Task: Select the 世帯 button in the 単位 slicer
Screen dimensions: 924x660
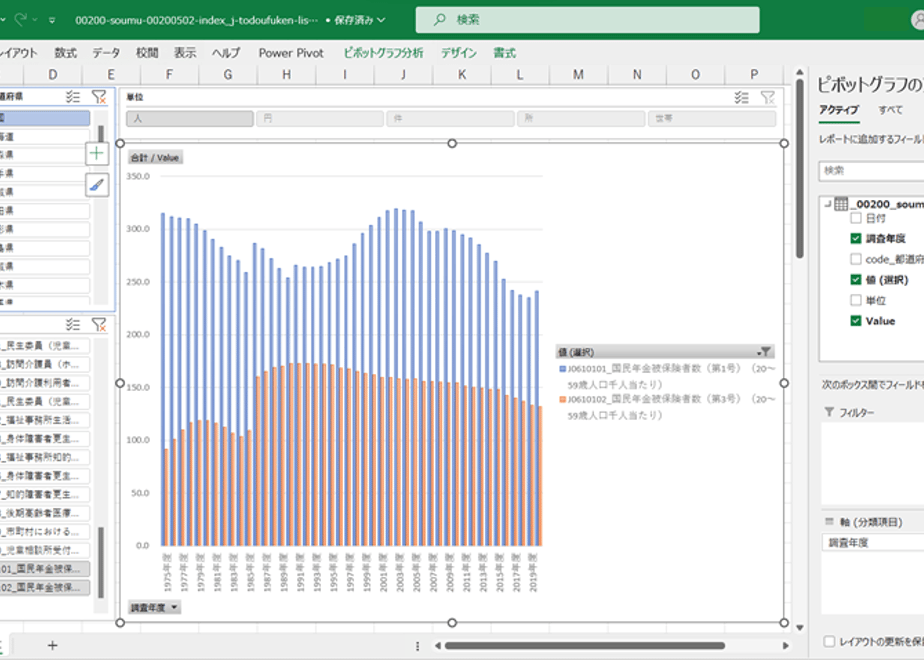Action: tap(712, 118)
